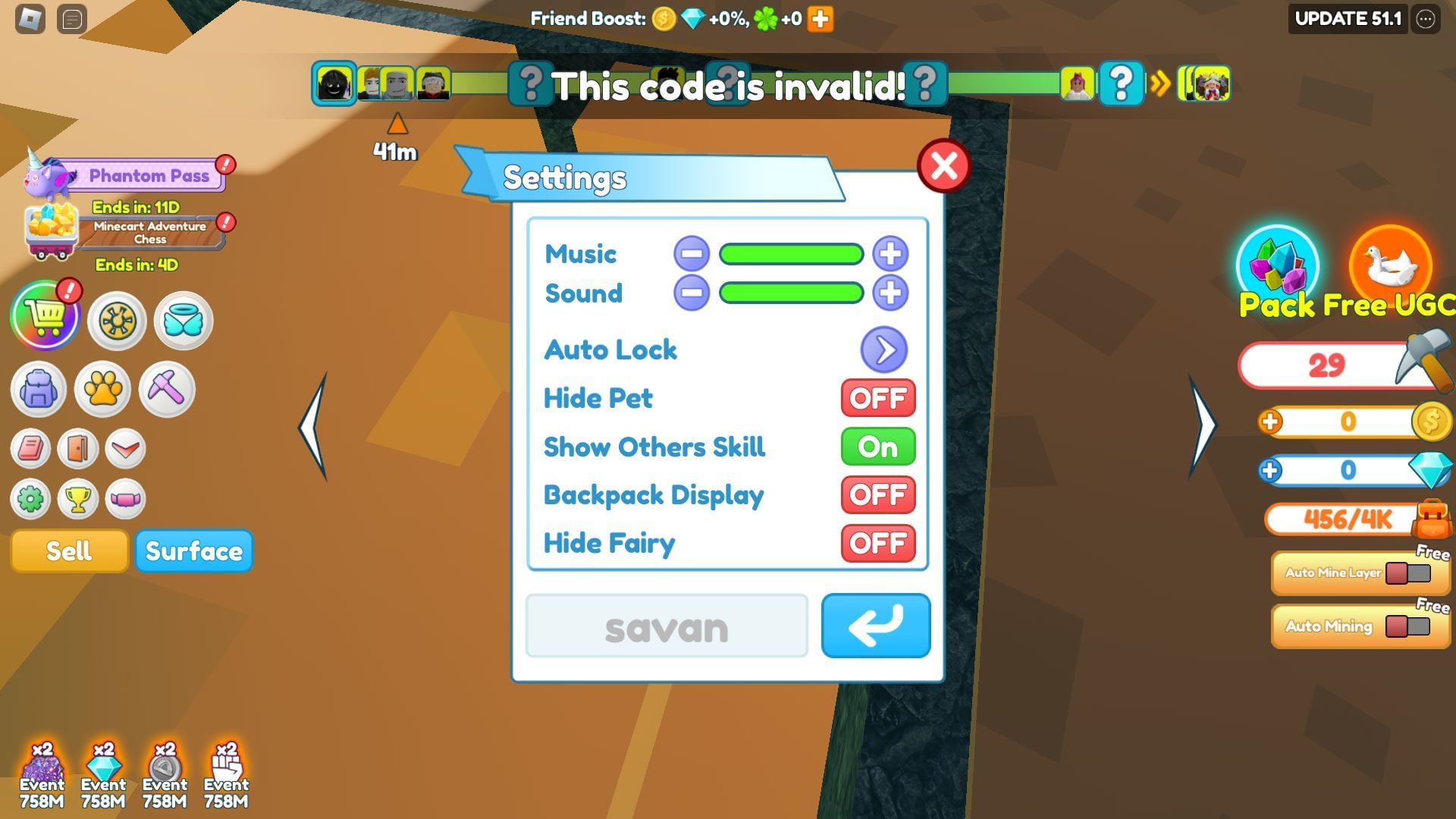Select the mask/face icon in sidebar
Screen dimensions: 1456x819
coord(128,498)
